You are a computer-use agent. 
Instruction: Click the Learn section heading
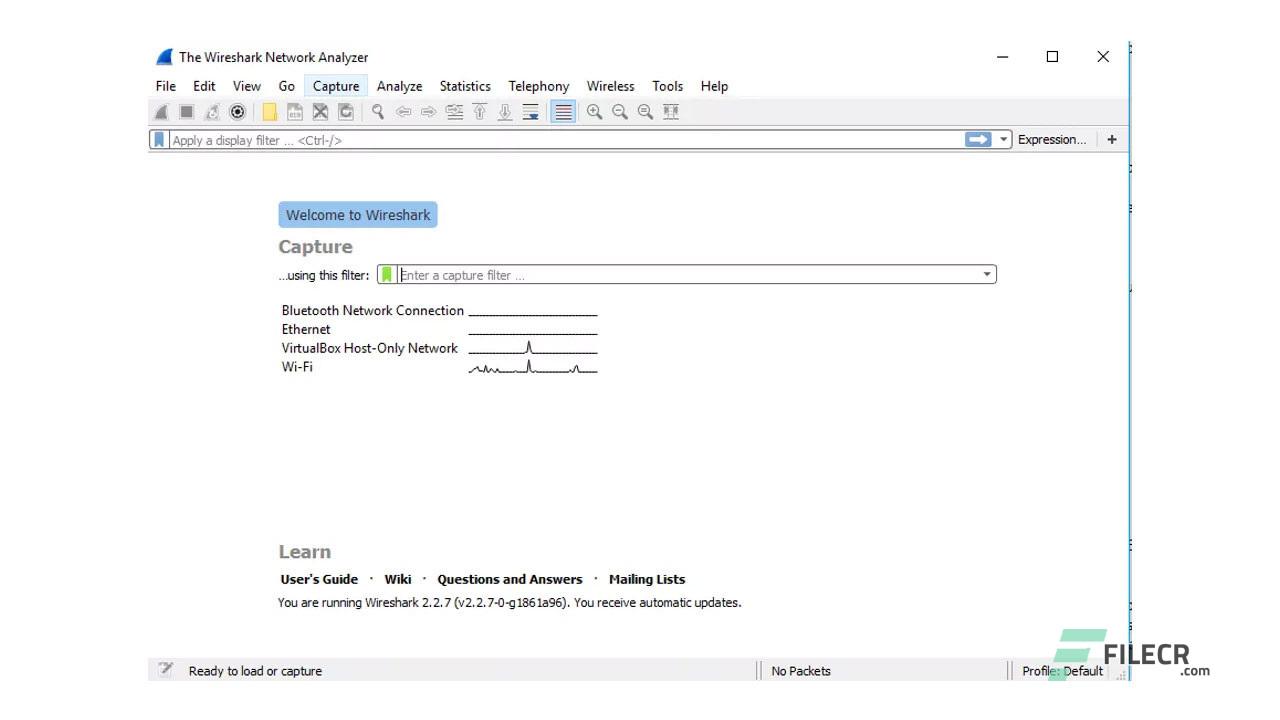(x=305, y=552)
